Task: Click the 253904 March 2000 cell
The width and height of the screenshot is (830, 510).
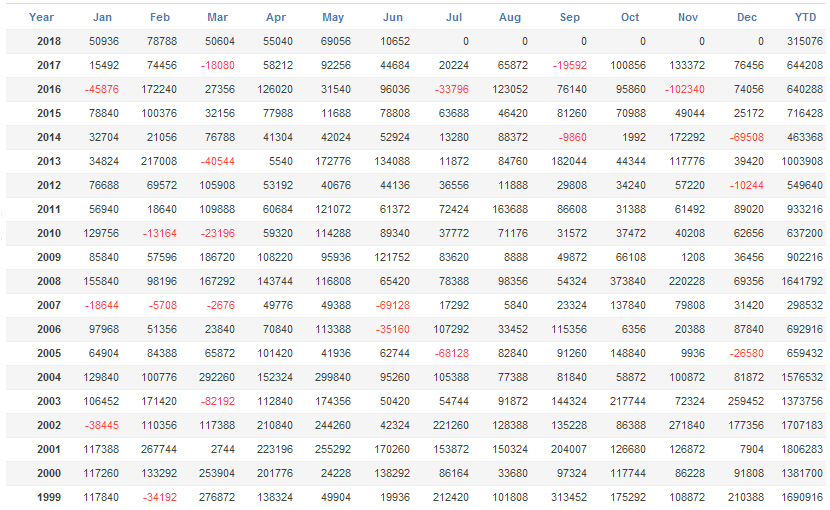Action: (x=217, y=473)
